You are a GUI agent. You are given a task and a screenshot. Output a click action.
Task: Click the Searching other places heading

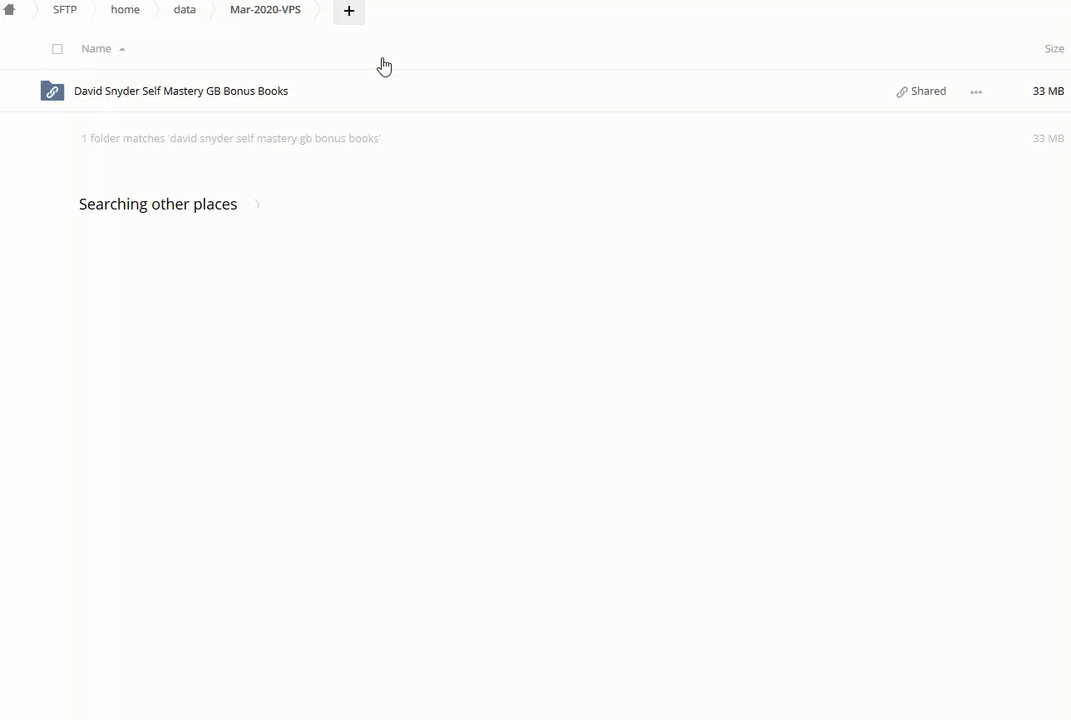click(158, 204)
